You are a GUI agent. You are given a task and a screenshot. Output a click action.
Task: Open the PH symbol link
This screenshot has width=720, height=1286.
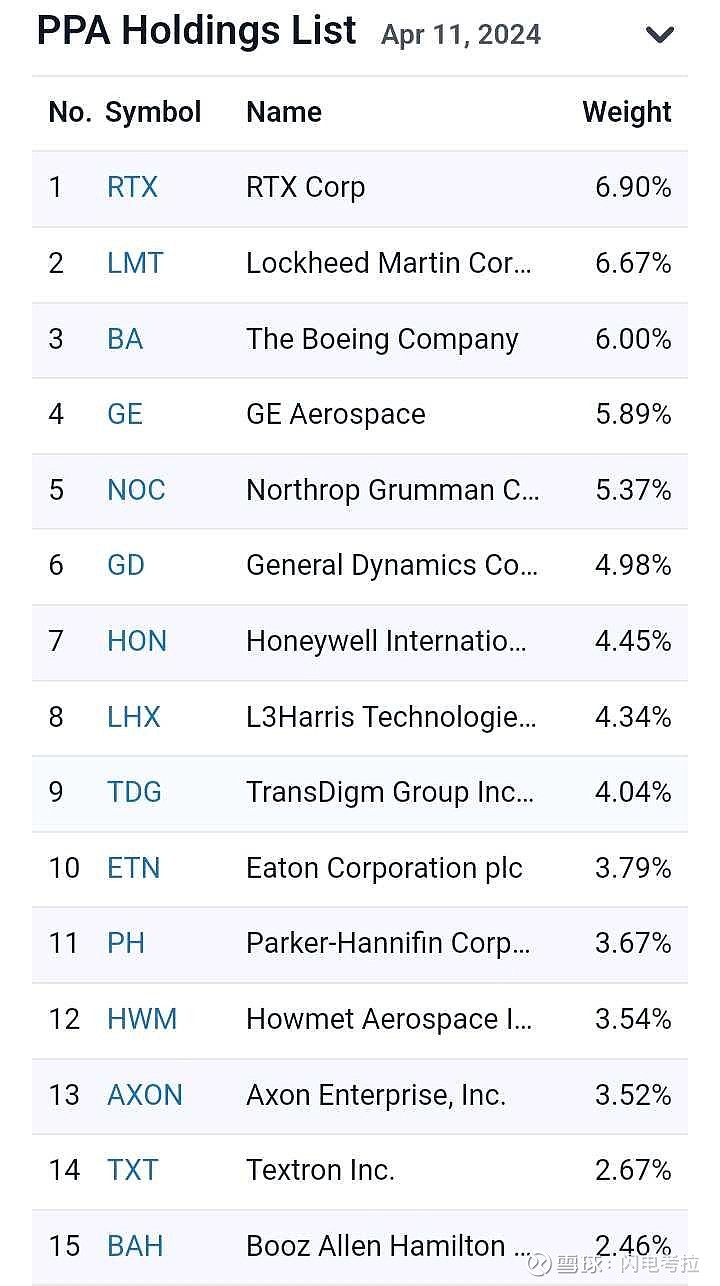126,943
